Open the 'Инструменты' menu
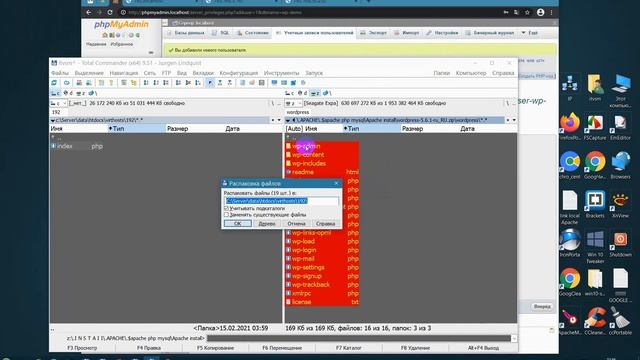The height and width of the screenshot is (360, 640). 281,73
